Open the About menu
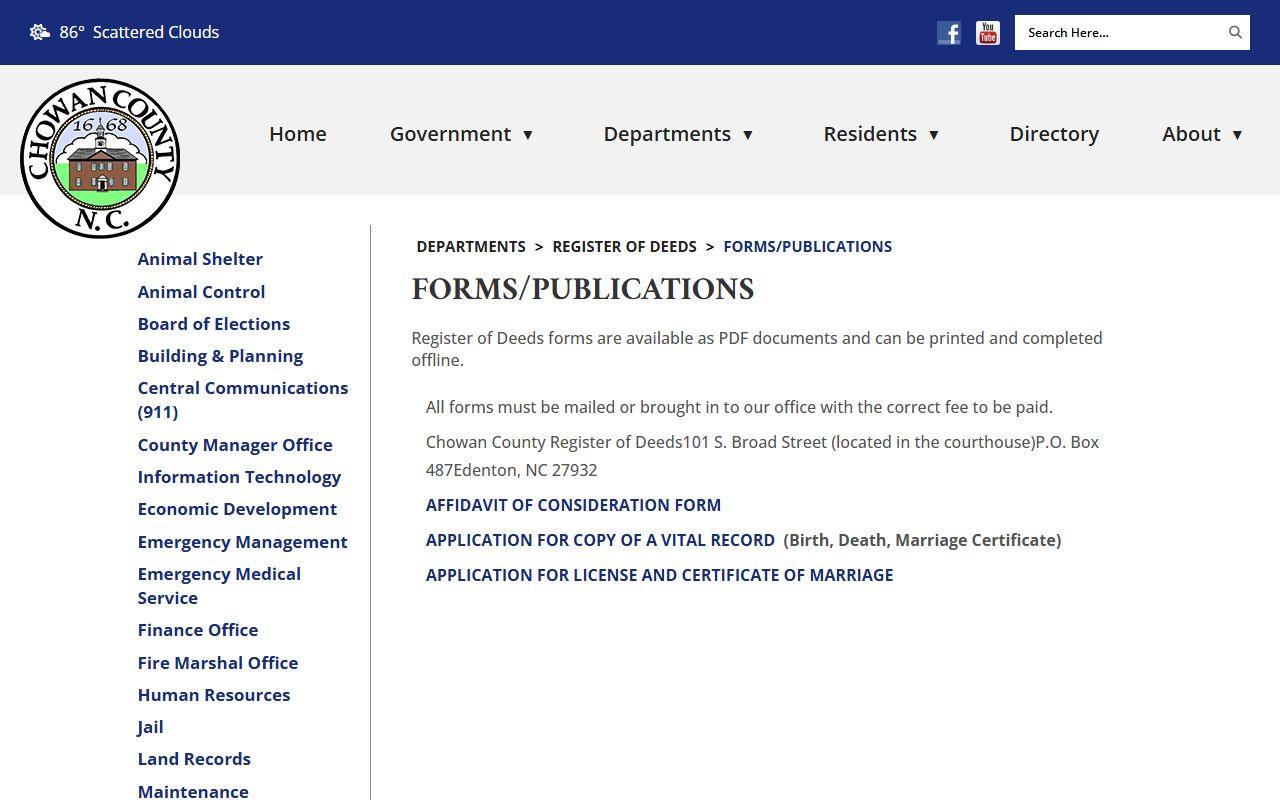The image size is (1280, 800). (1191, 134)
